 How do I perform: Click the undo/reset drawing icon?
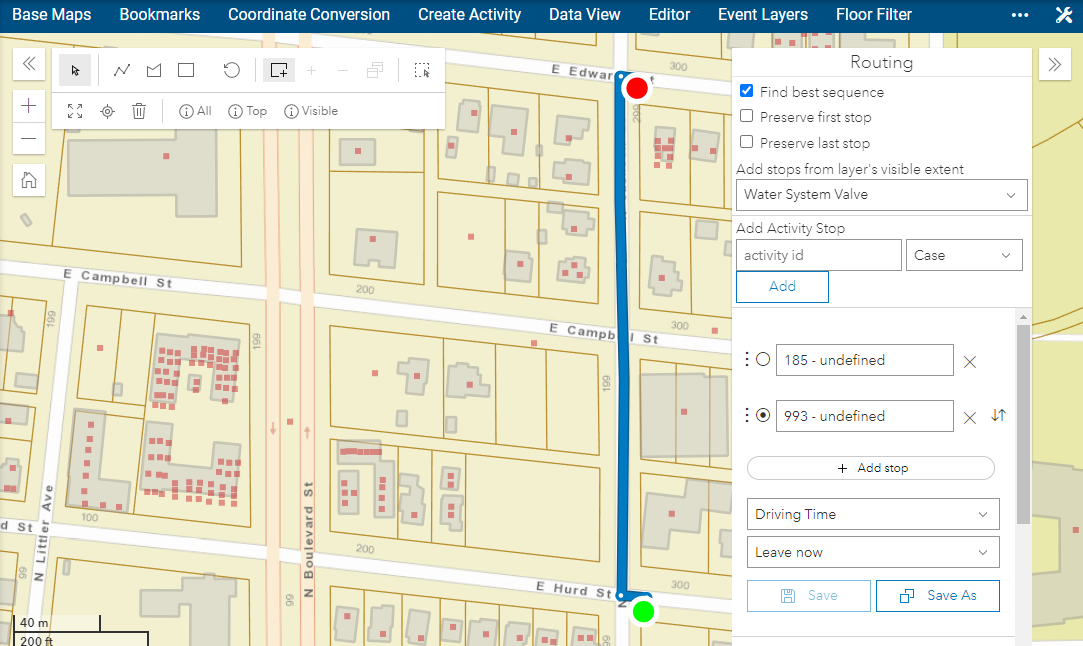coord(231,70)
